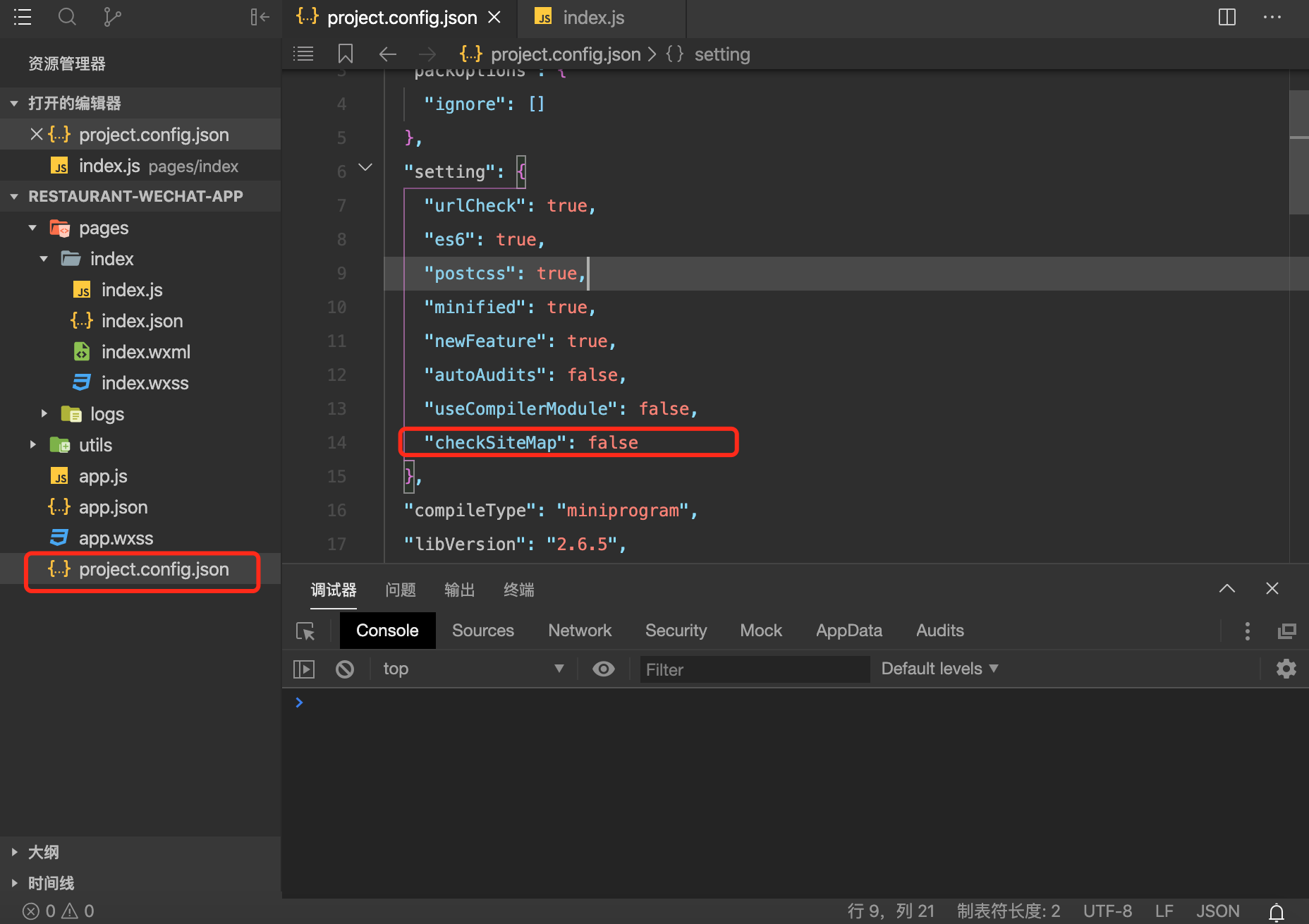Screen dimensions: 1309x924
Task: Toggle the live expression eye icon
Action: (604, 669)
